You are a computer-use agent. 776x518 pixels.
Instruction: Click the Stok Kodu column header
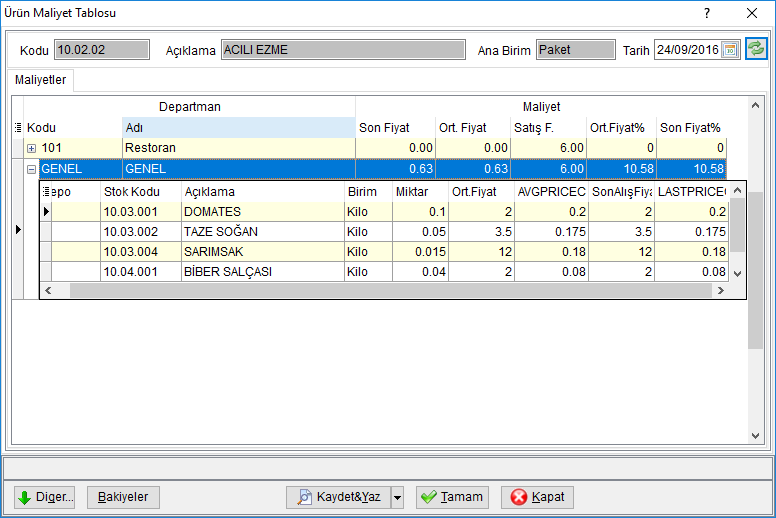click(141, 192)
